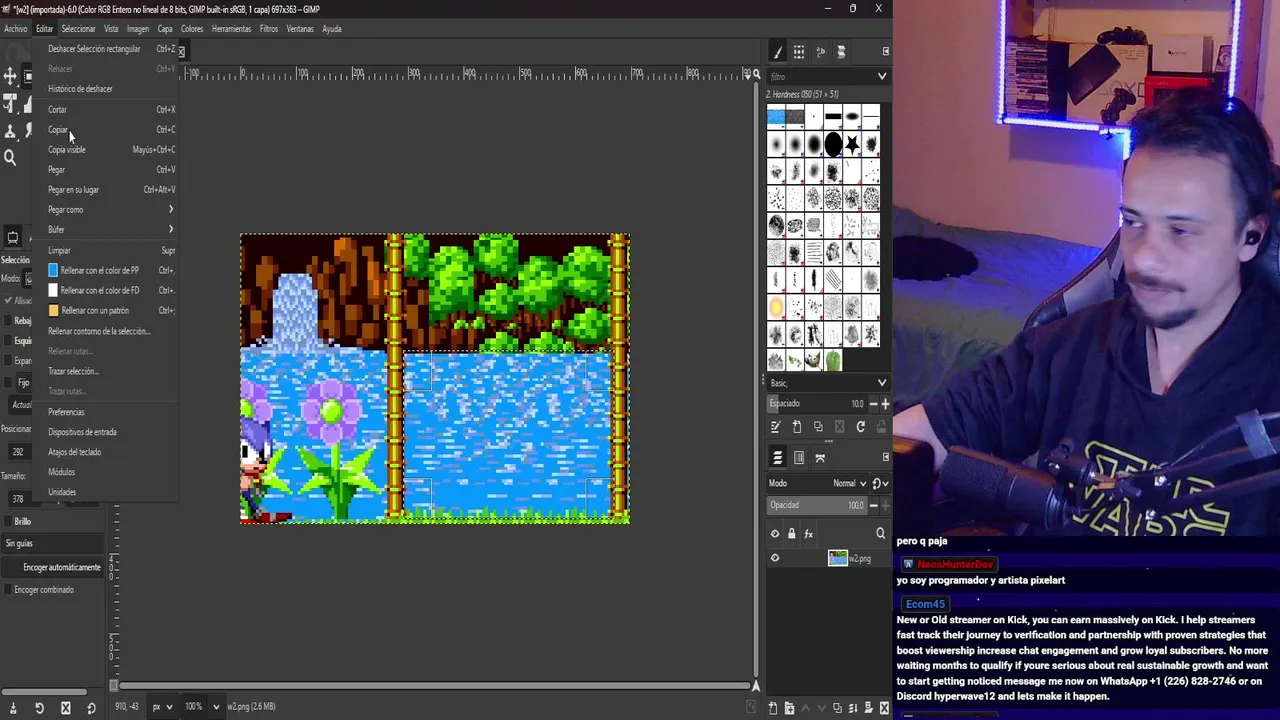Open the Paths tab icon

click(820, 458)
